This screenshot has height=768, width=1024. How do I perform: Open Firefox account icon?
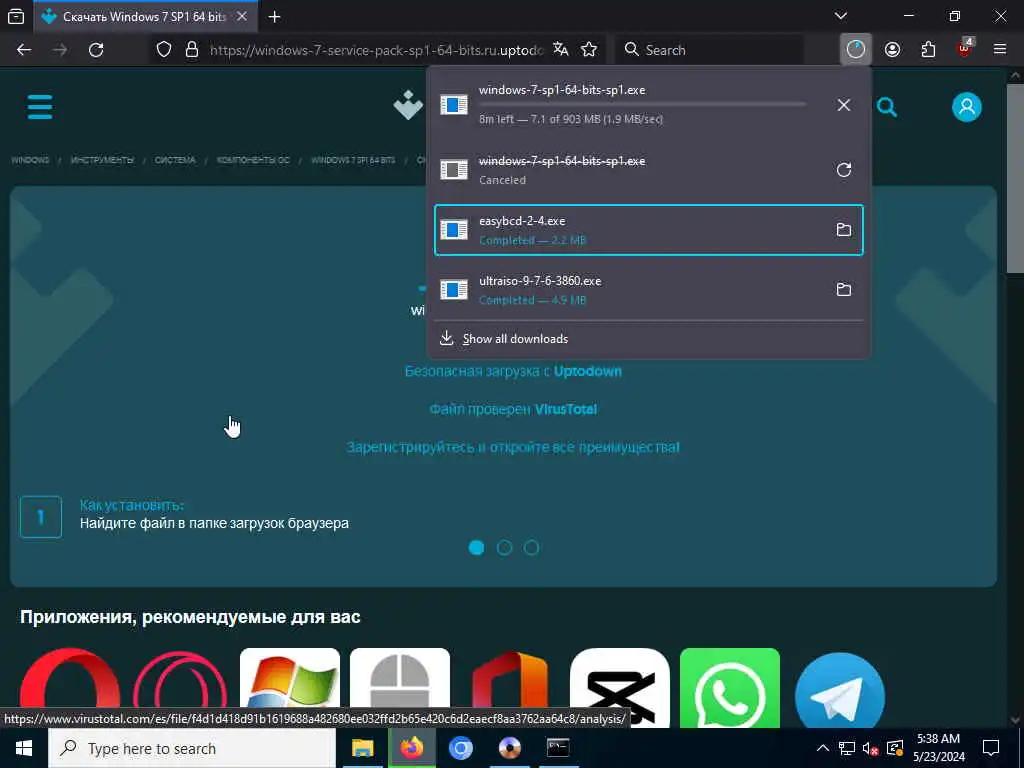coord(892,50)
